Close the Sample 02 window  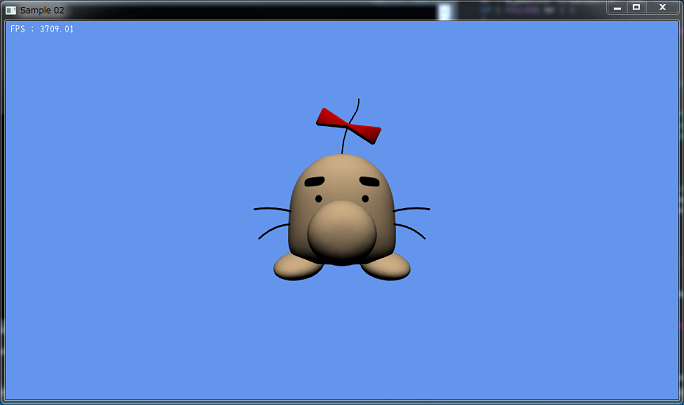click(x=662, y=7)
